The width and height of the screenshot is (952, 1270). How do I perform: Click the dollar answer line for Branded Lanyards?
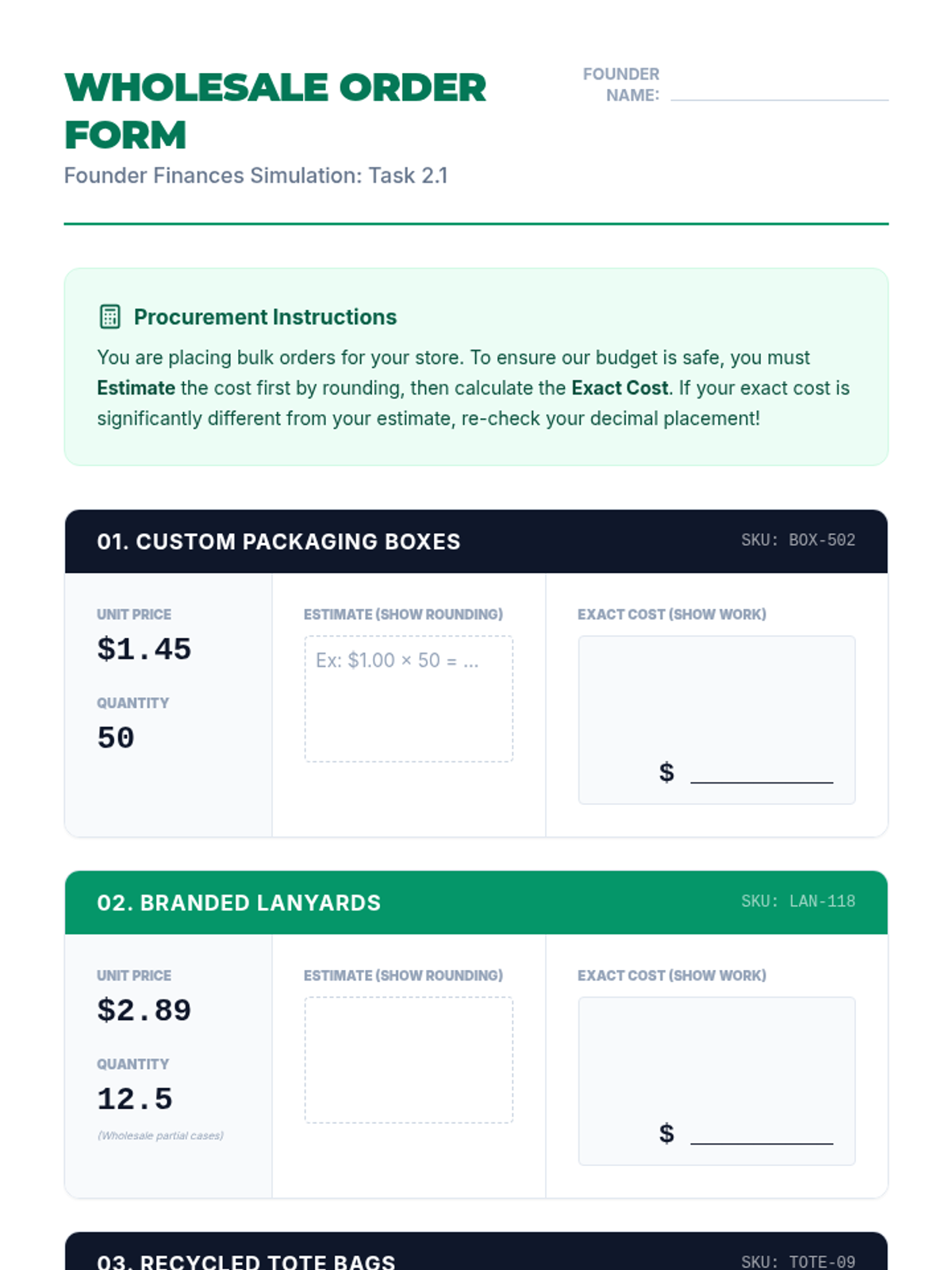click(x=762, y=1133)
